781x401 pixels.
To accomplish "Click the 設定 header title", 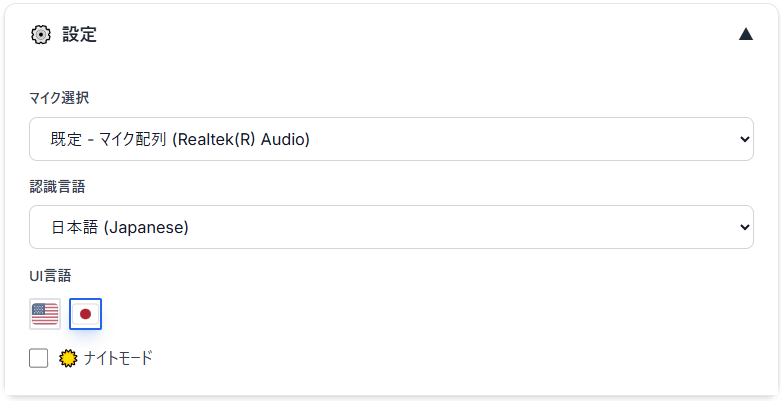I will (x=79, y=35).
